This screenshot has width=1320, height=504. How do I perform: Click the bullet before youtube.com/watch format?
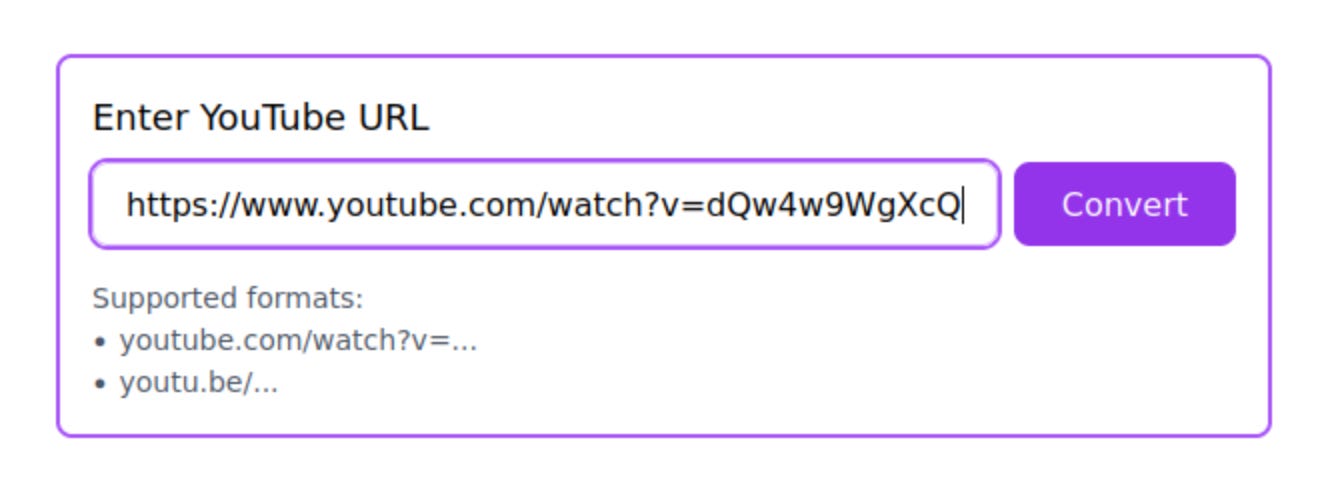click(x=99, y=342)
